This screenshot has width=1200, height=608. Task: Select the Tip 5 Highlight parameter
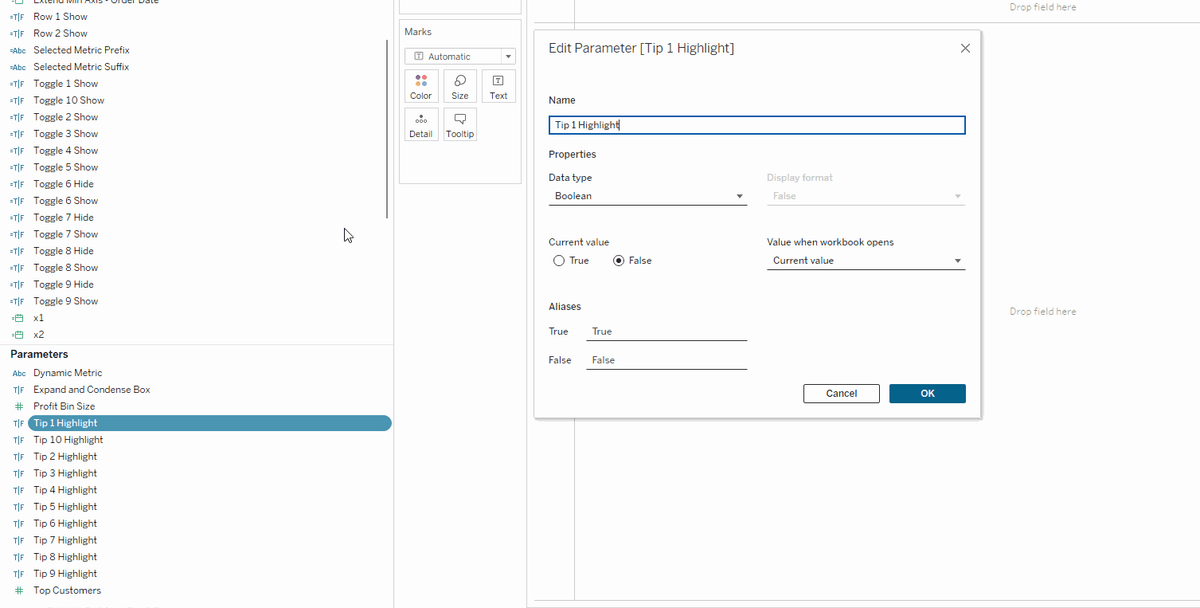pyautogui.click(x=65, y=507)
